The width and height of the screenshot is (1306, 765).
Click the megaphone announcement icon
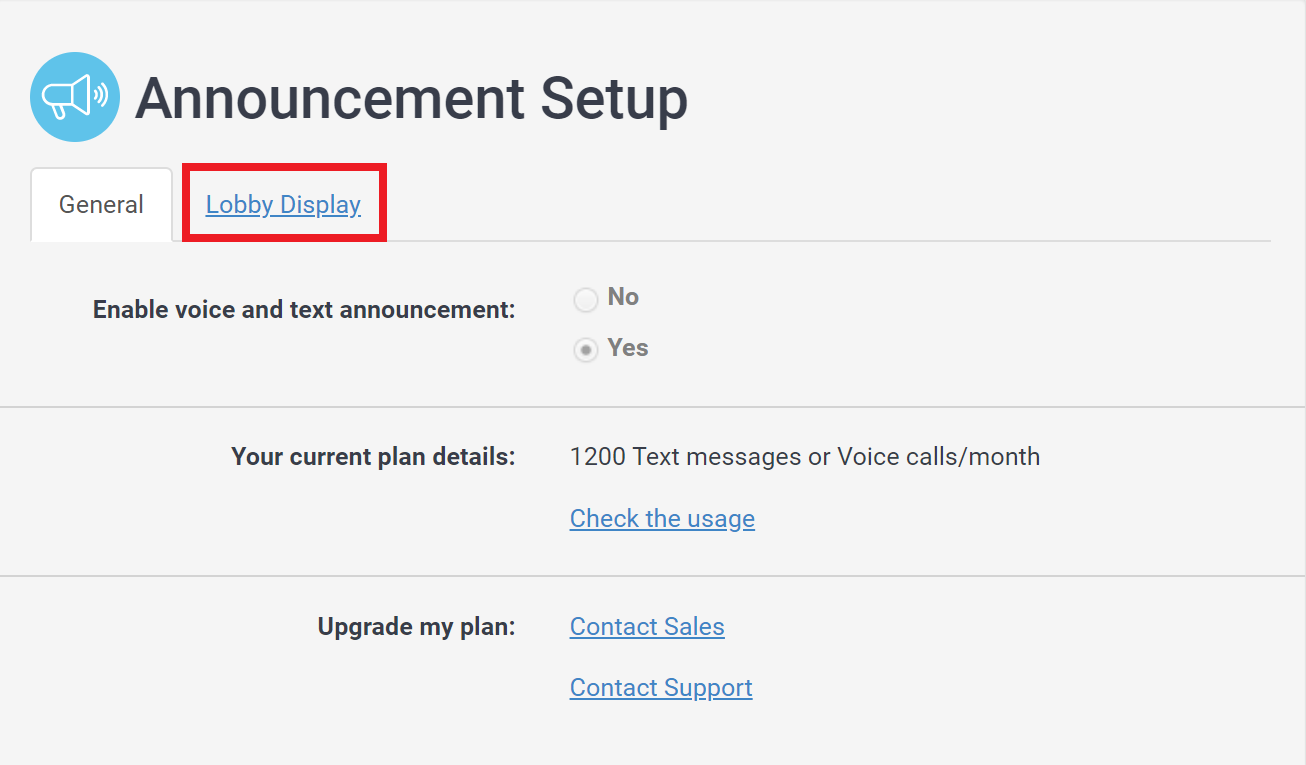point(74,97)
